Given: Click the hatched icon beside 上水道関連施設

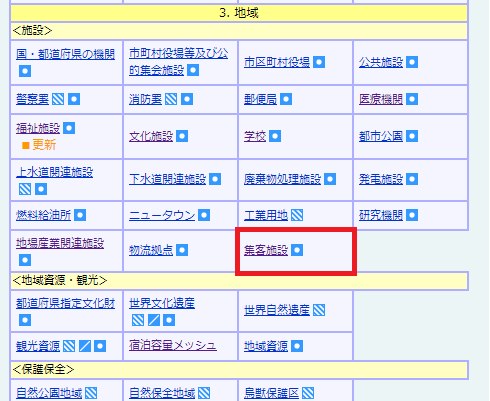Looking at the screenshot, I should pos(25,189).
